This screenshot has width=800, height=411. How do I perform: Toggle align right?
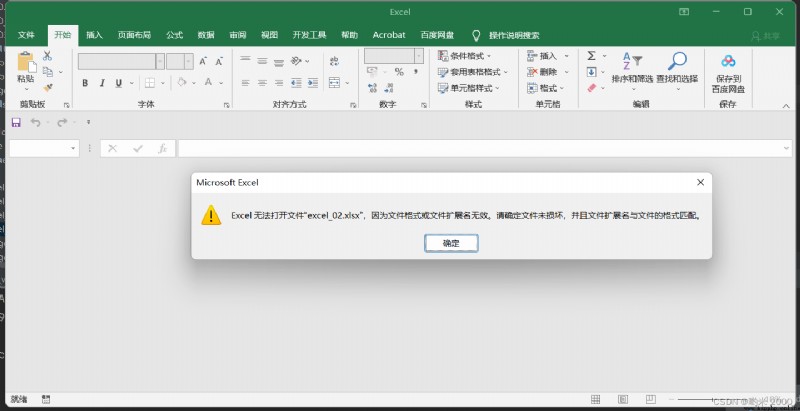[279, 83]
